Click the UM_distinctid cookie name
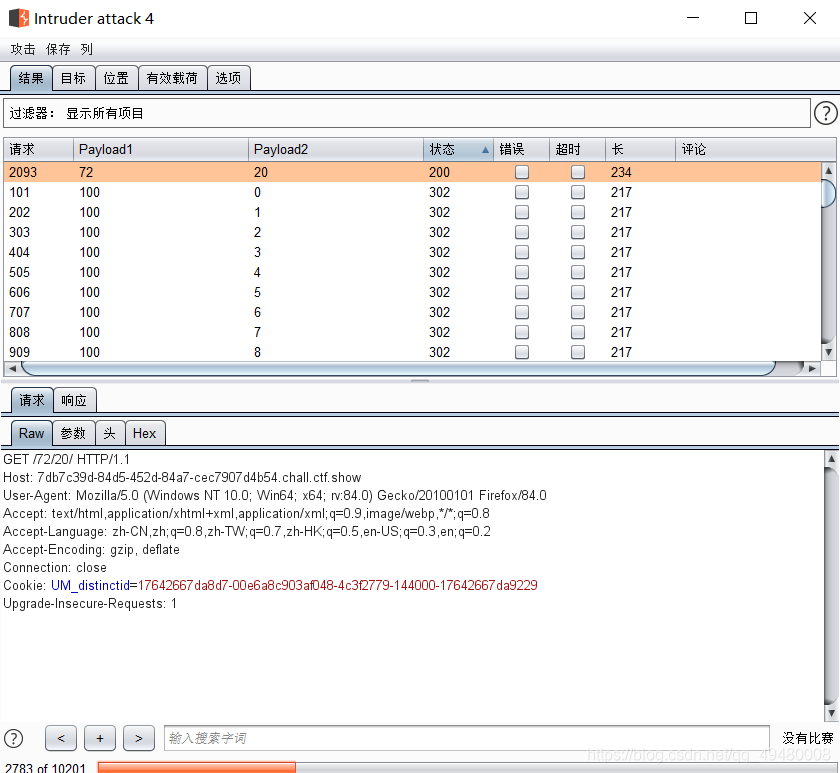Viewport: 840px width, 773px height. [x=90, y=586]
